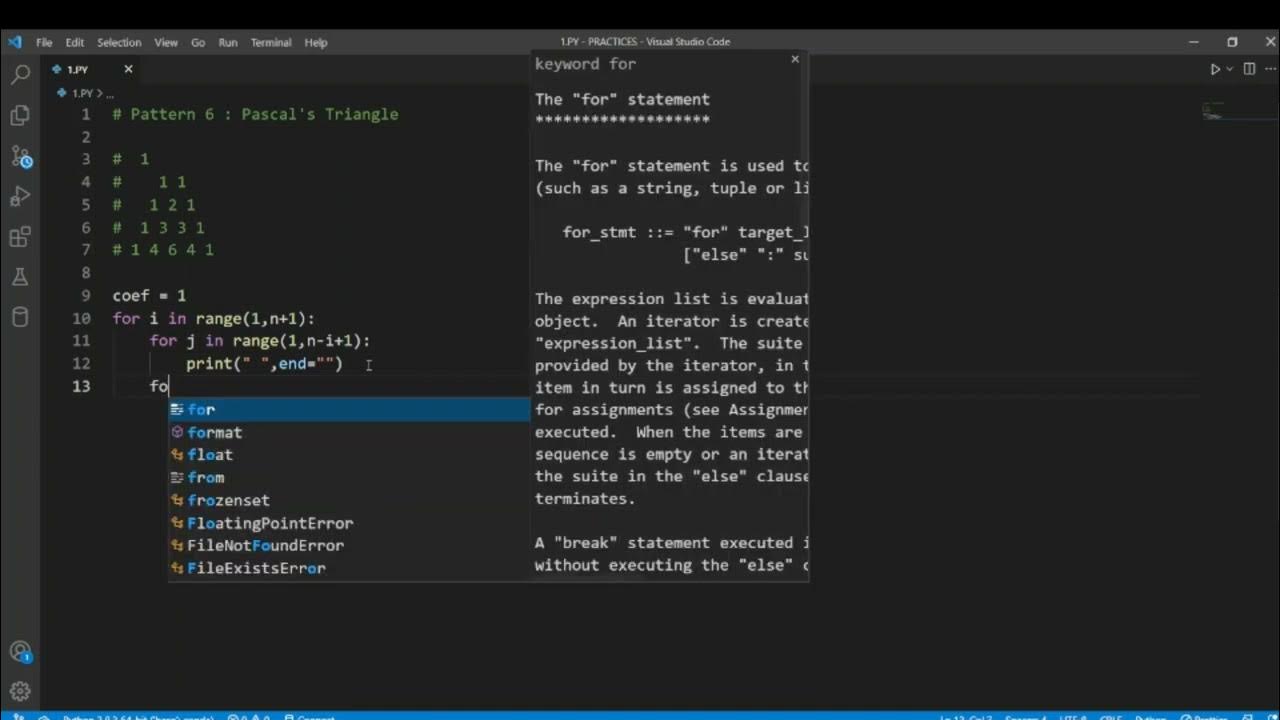Viewport: 1280px width, 720px height.
Task: Choose the 'frozenset' autocomplete suggestion
Action: 349,500
